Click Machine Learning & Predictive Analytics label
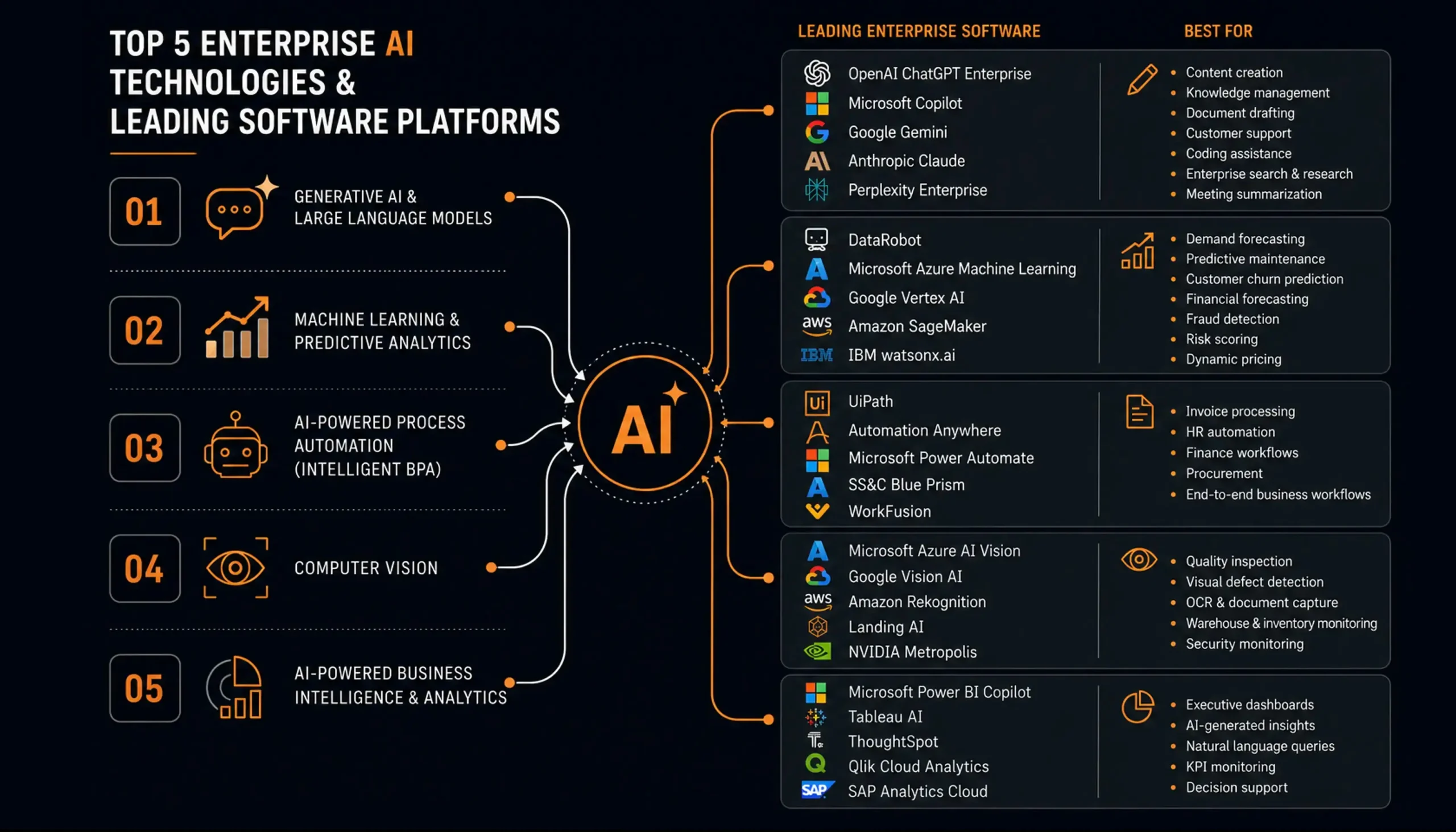Image resolution: width=1456 pixels, height=832 pixels. 382,331
